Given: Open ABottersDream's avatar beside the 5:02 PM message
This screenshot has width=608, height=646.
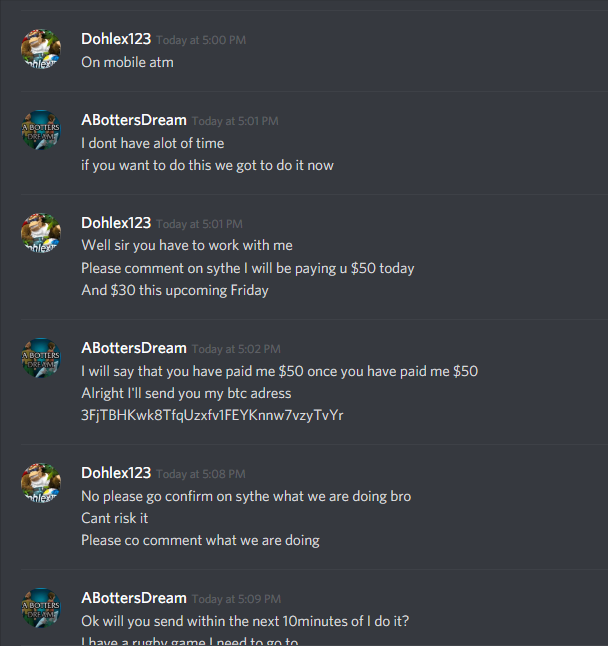Looking at the screenshot, I should click(41, 358).
